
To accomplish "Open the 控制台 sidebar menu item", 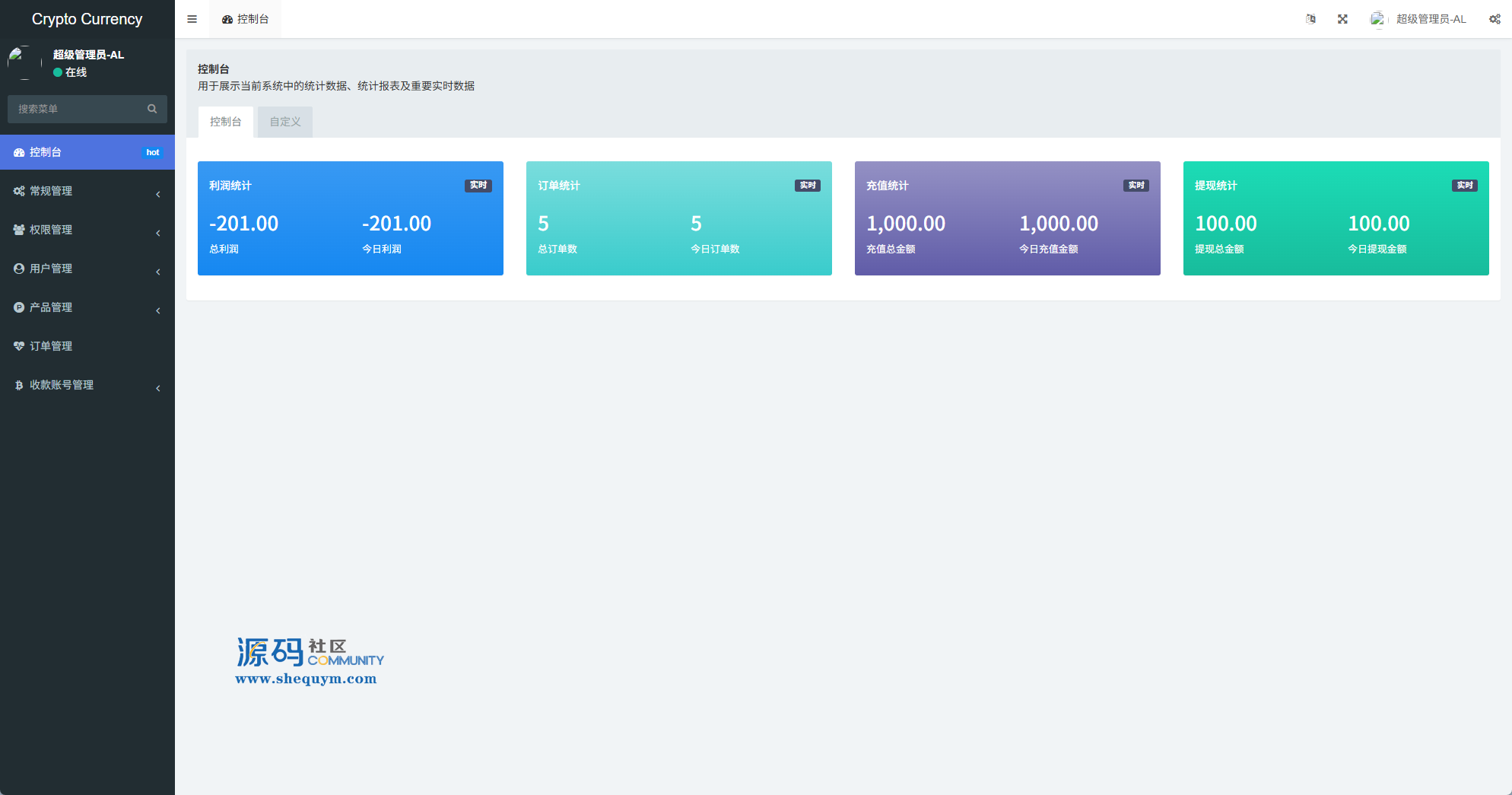I will tap(46, 152).
